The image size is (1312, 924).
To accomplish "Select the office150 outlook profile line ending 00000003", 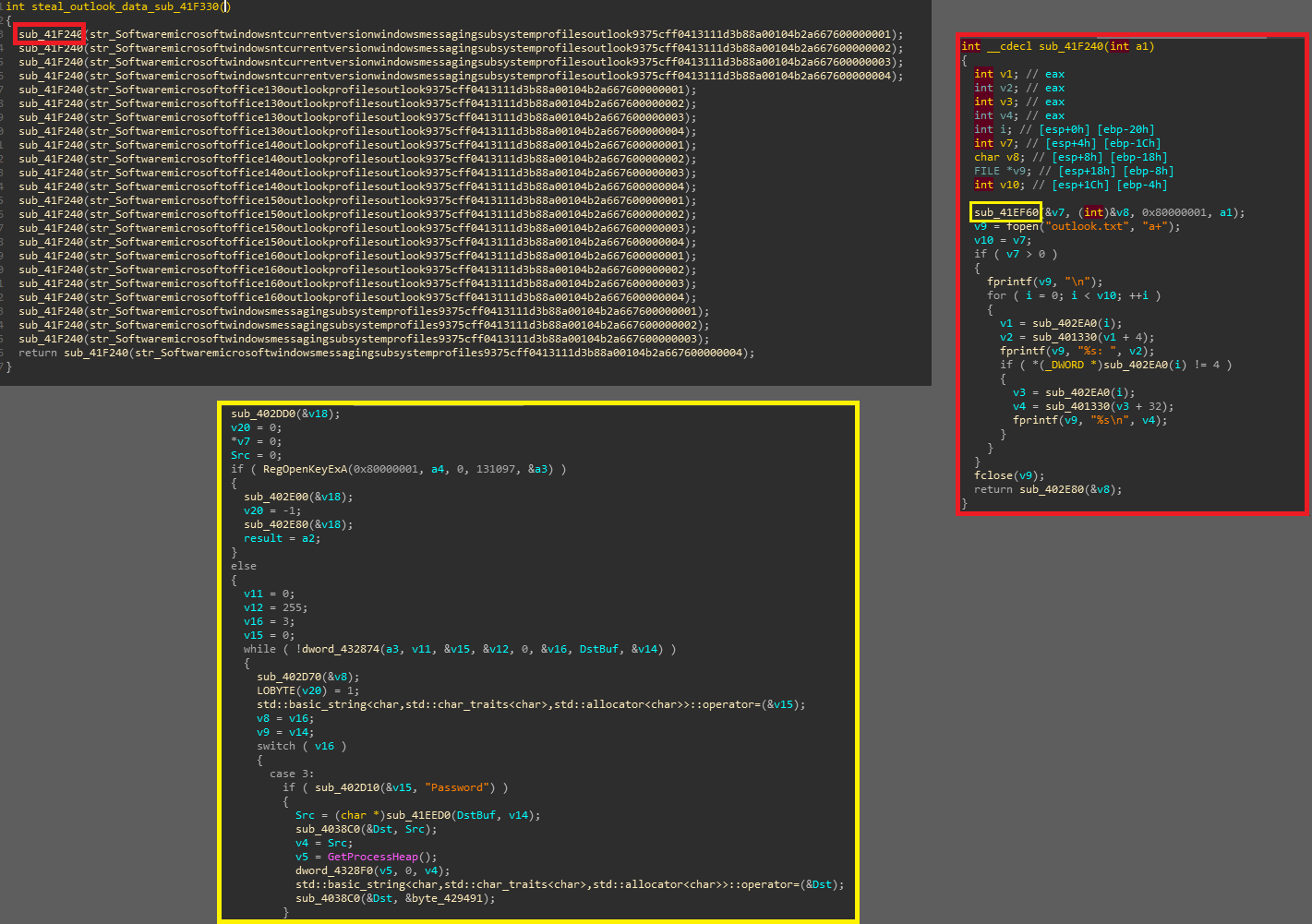I will (x=357, y=228).
